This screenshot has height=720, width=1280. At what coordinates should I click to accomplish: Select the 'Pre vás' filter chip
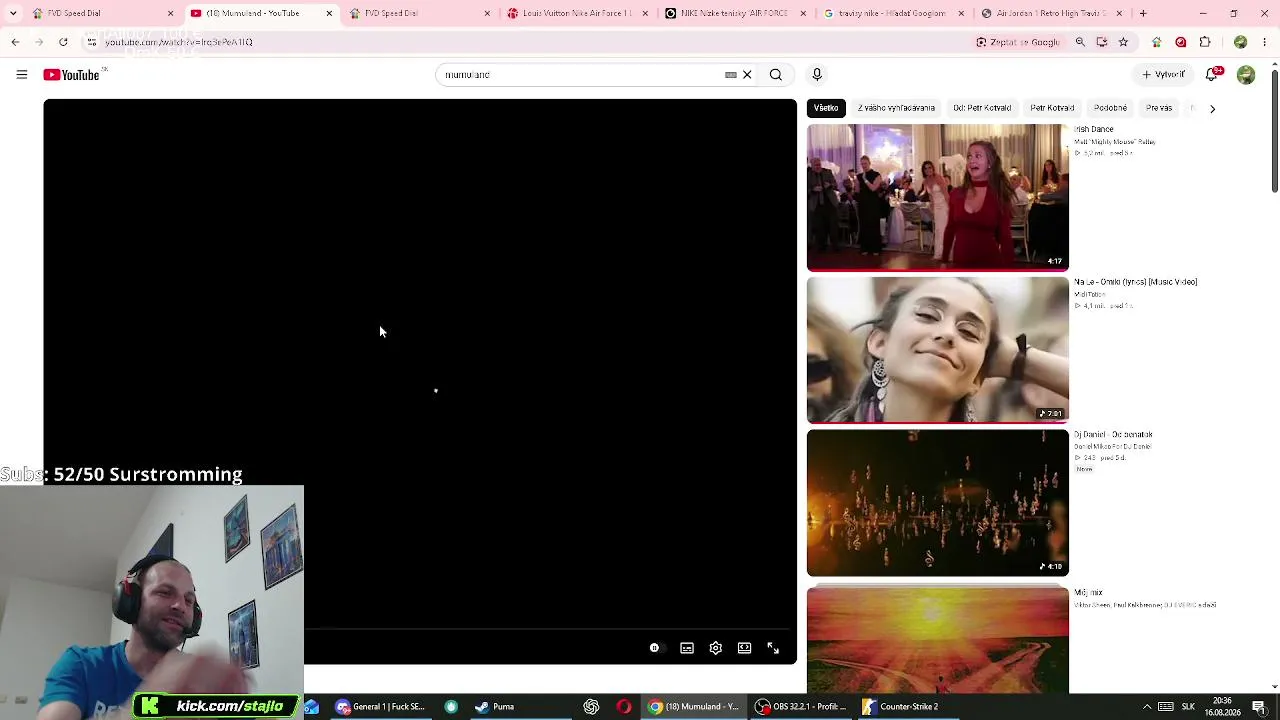click(1159, 108)
